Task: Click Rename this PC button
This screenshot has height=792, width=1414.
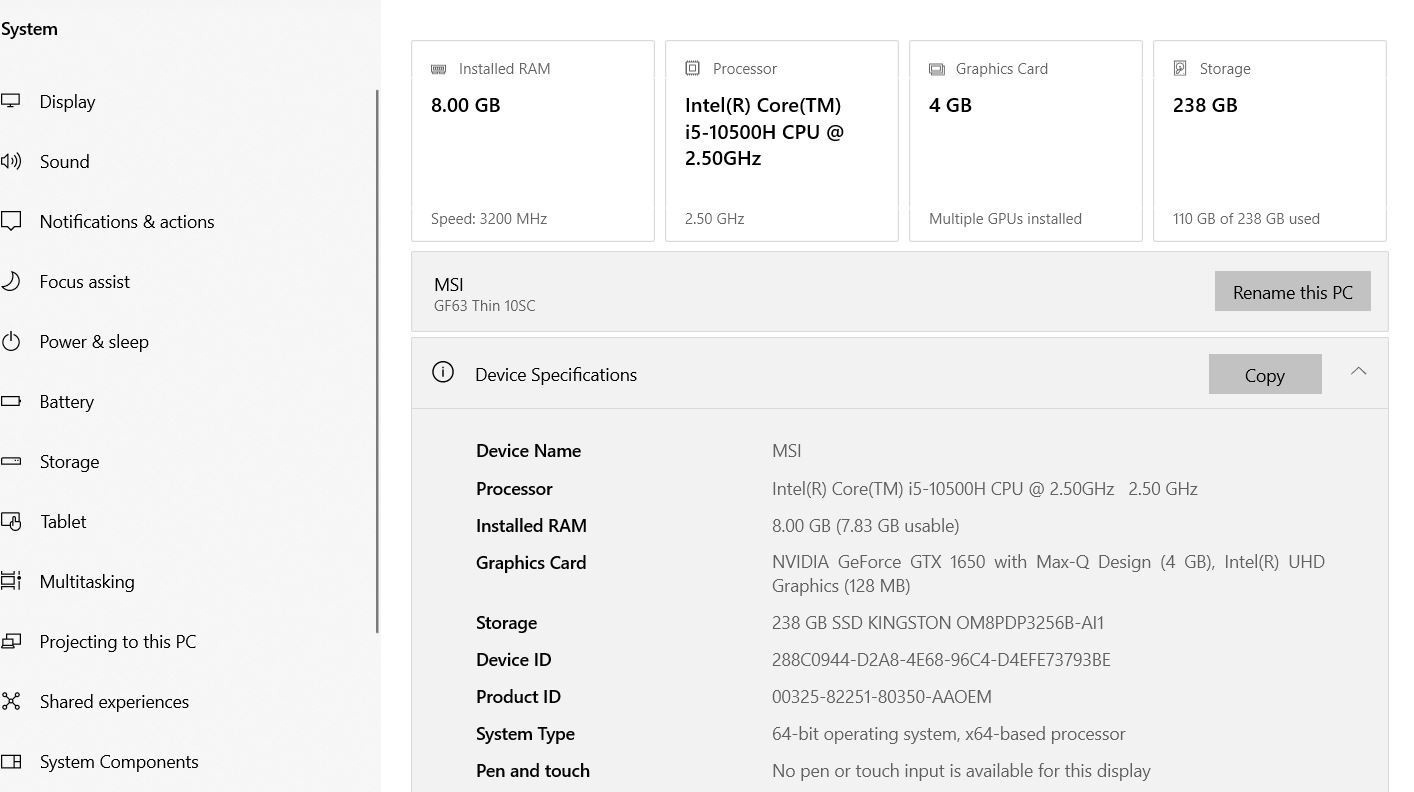Action: pos(1292,291)
